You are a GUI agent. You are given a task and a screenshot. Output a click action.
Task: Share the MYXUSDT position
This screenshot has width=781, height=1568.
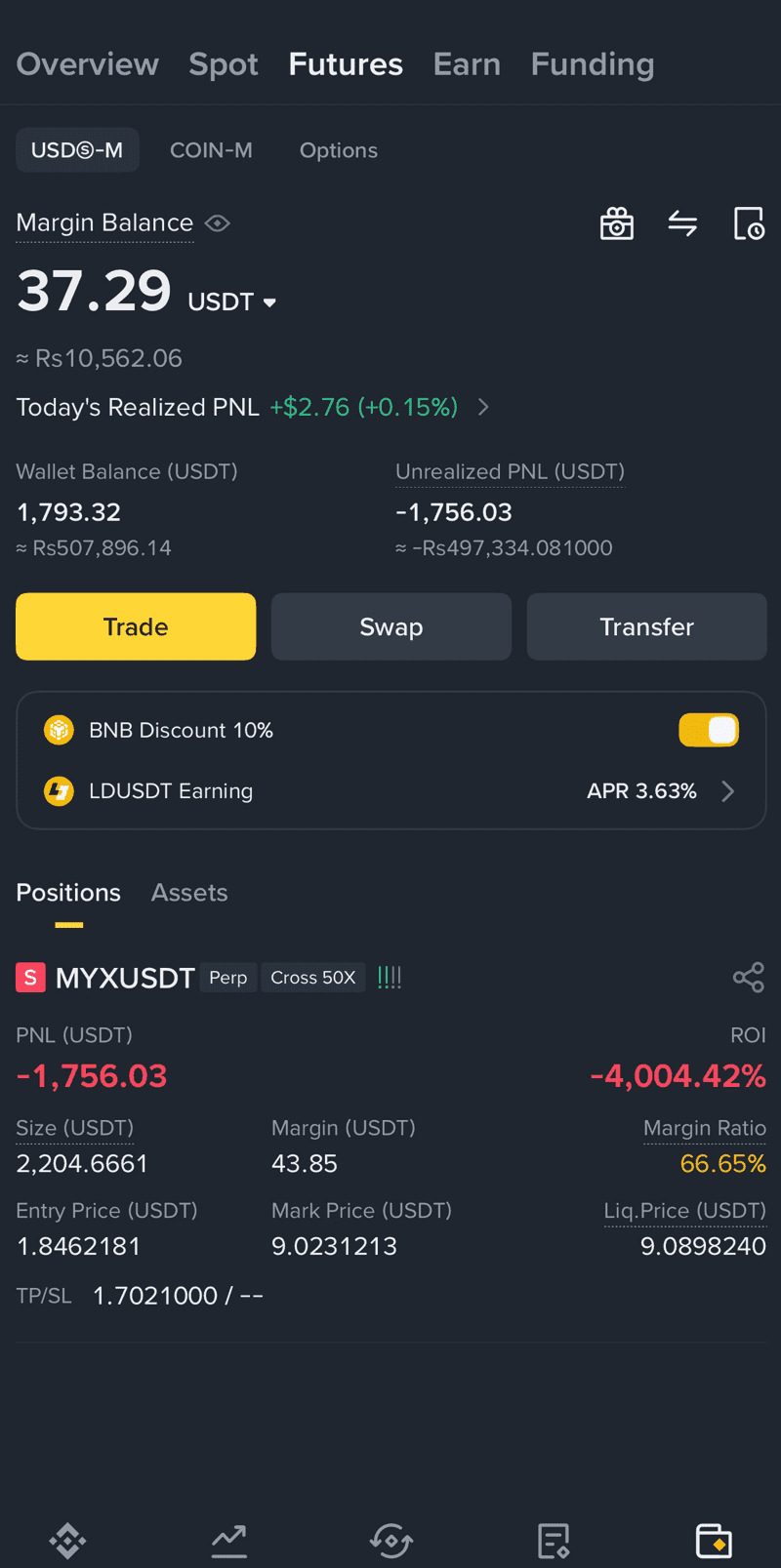click(x=749, y=977)
